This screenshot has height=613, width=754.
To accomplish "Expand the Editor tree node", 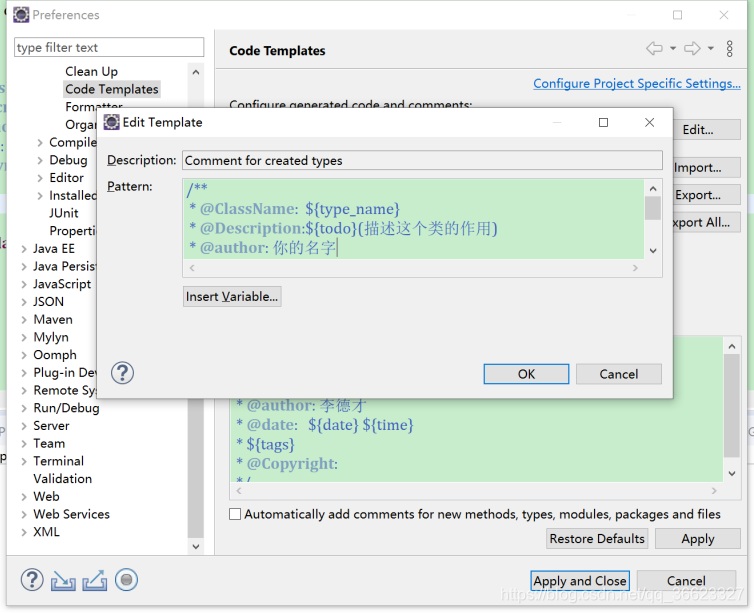I will point(40,178).
